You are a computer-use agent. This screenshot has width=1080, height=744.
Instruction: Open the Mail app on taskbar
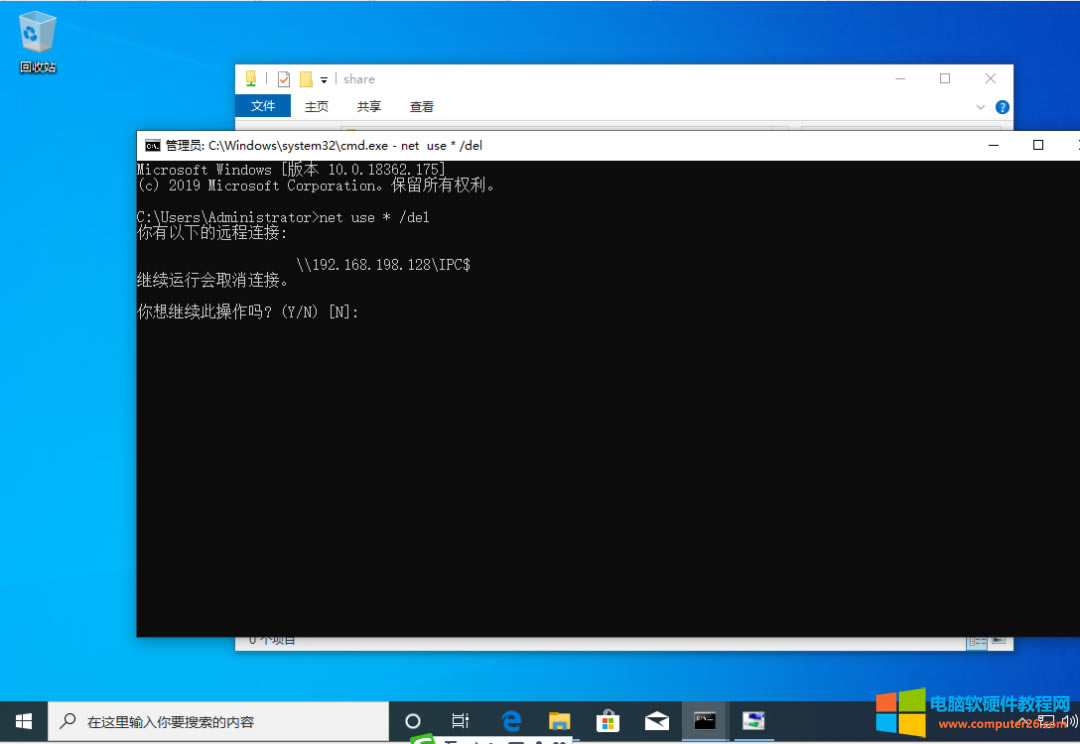657,721
